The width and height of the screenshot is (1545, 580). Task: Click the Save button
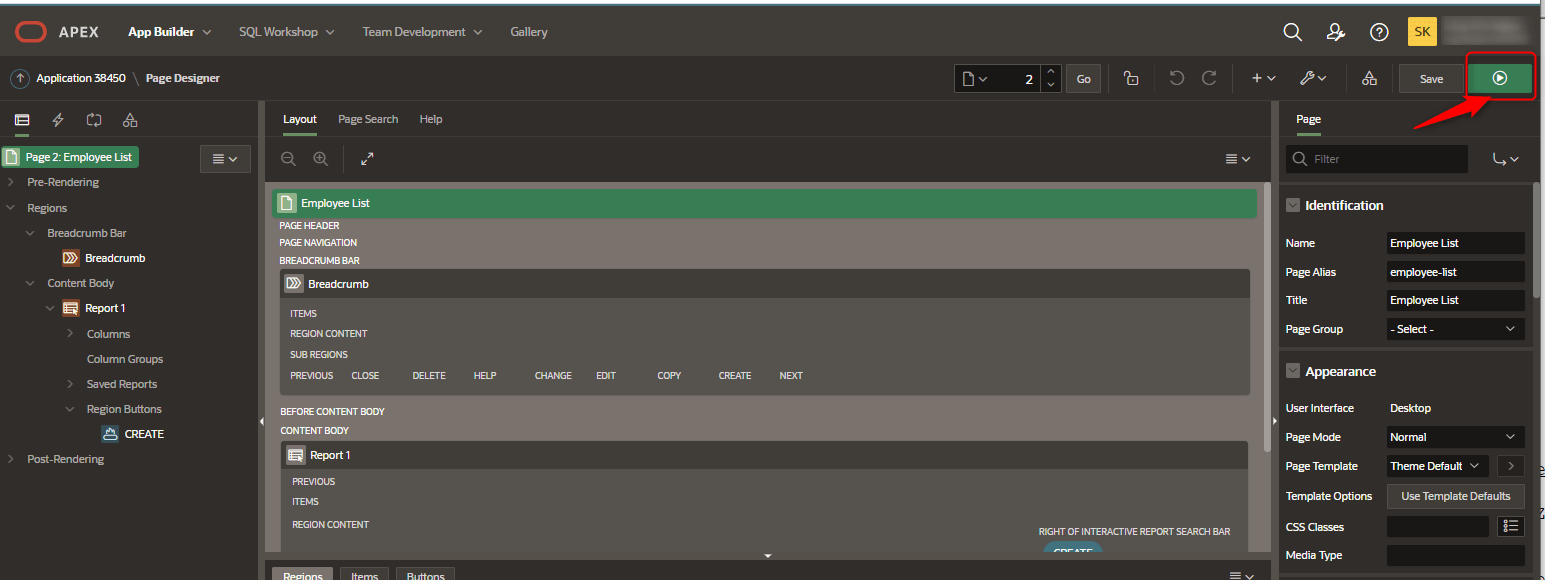click(1431, 79)
